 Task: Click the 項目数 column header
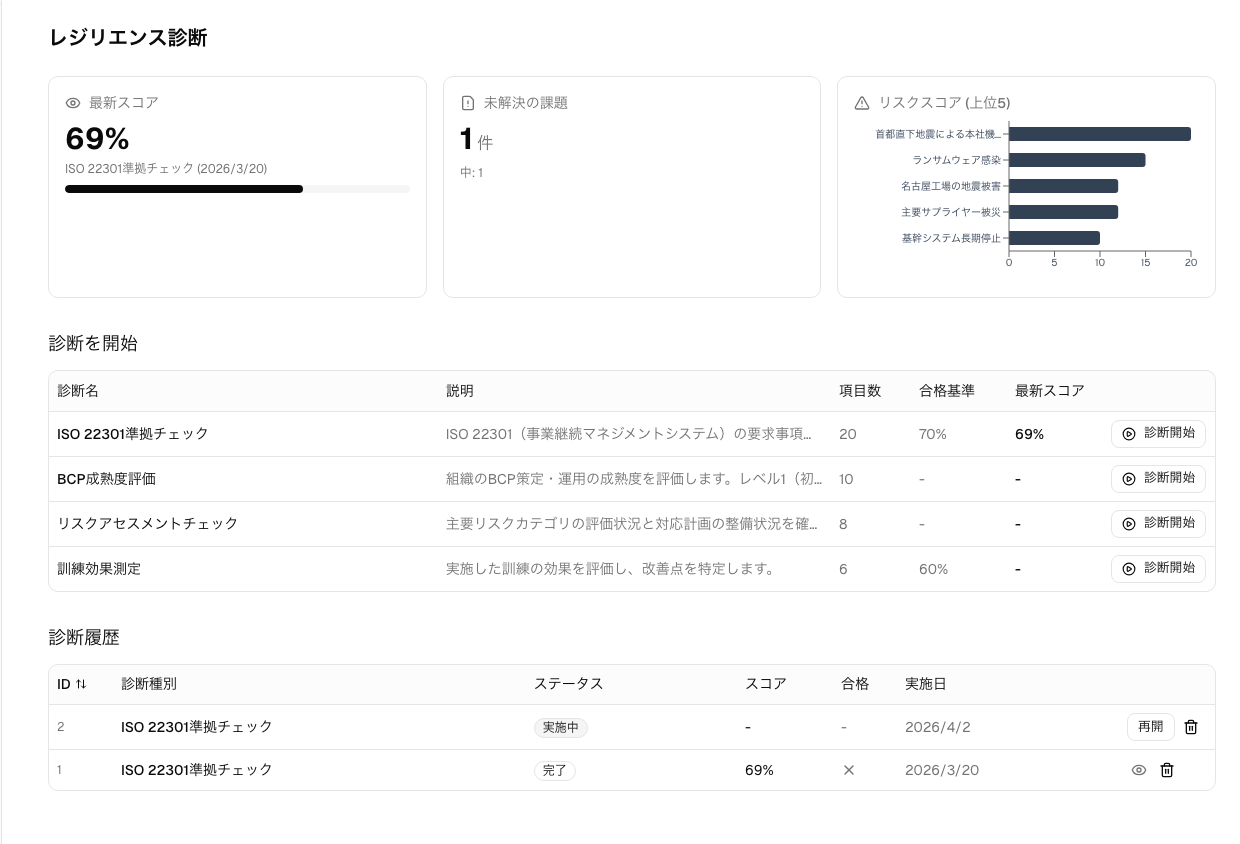pos(860,391)
